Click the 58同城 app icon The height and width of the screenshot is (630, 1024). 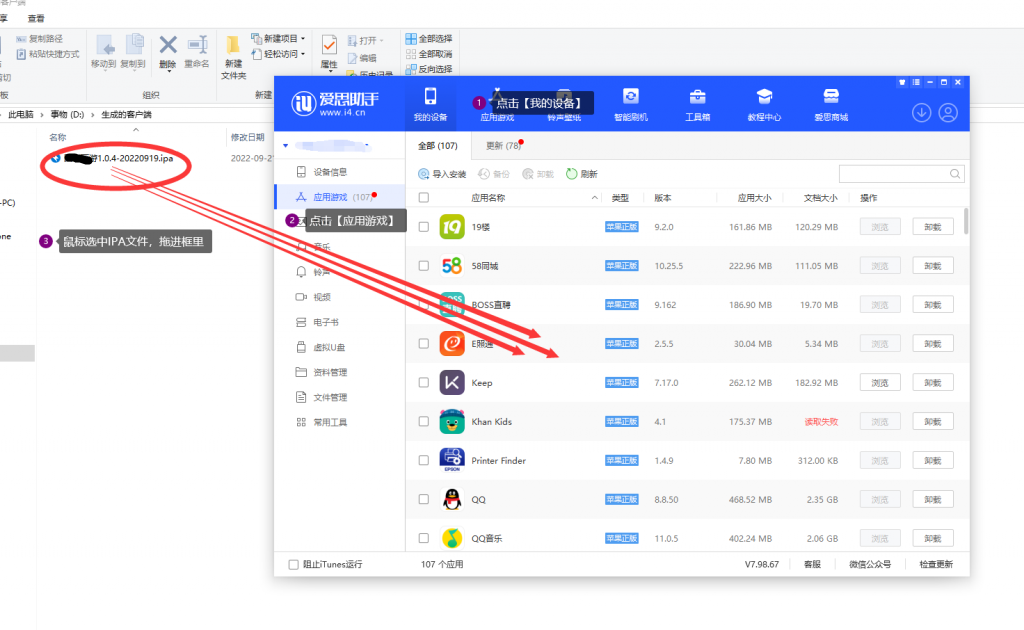point(452,266)
